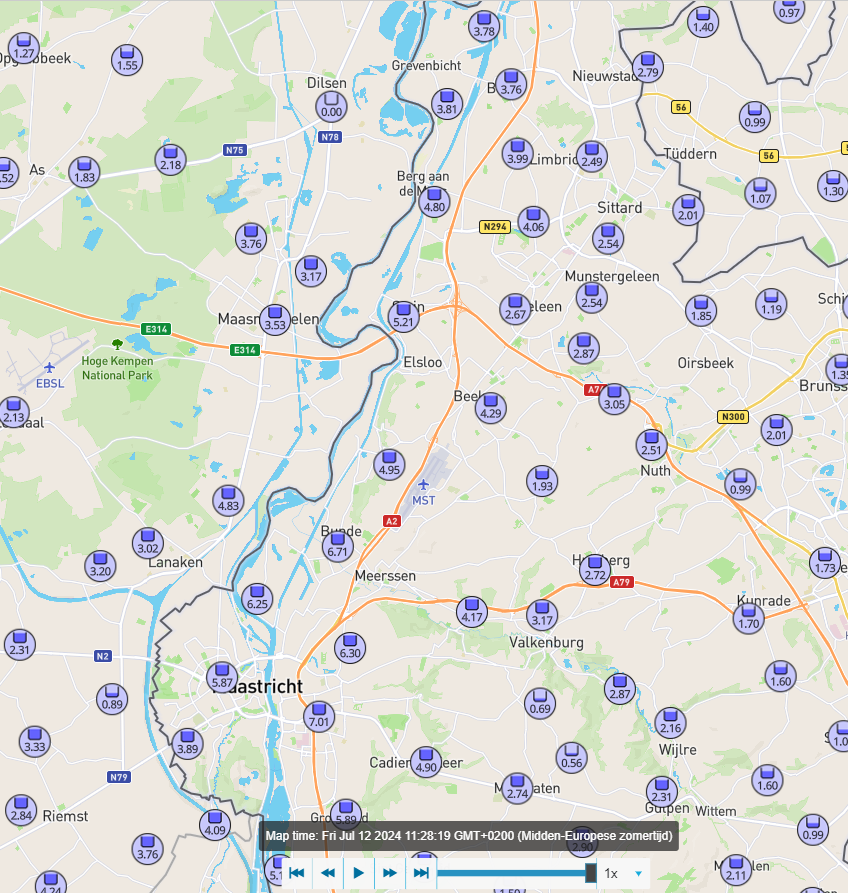Click the map time slider handle
Viewport: 848px width, 893px height.
[591, 873]
